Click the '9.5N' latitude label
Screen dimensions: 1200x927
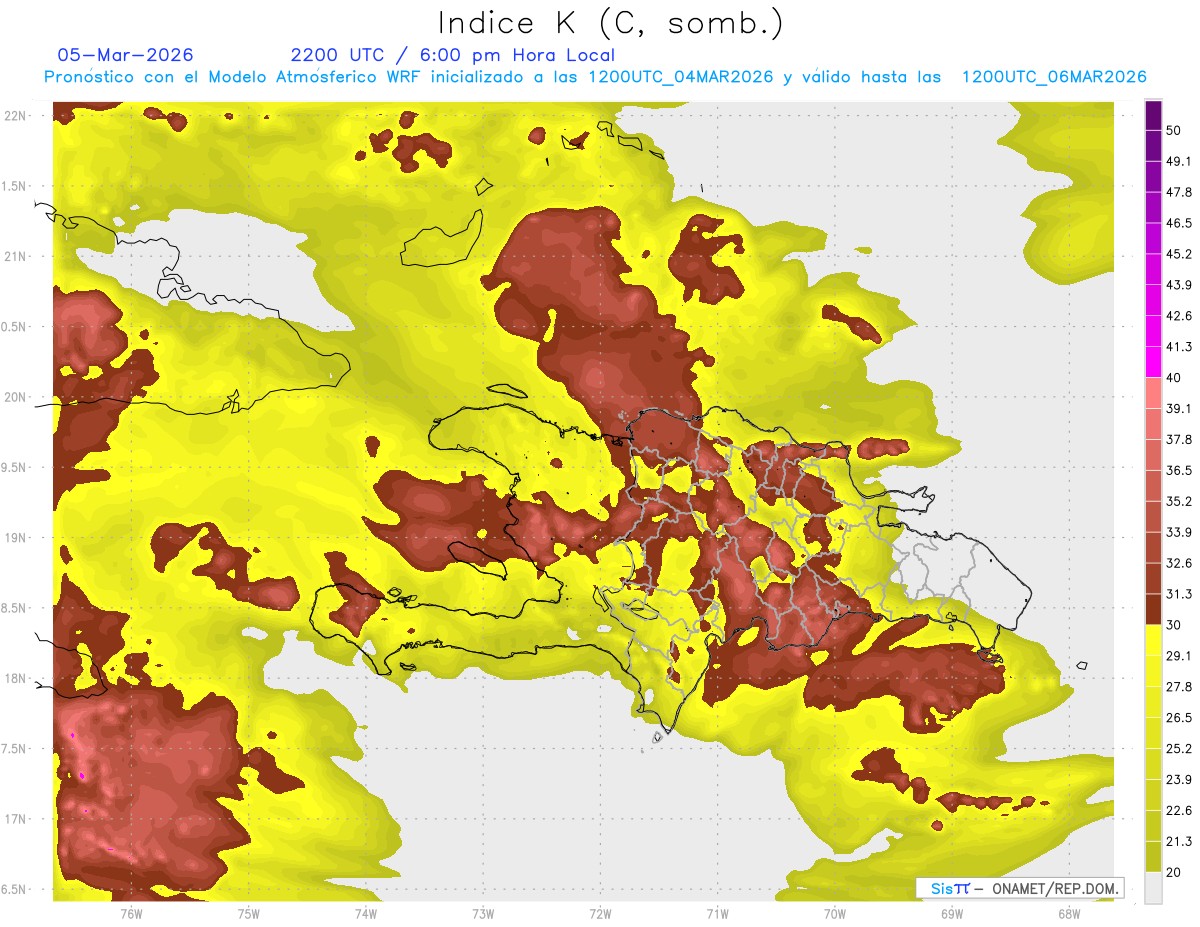(x=15, y=467)
